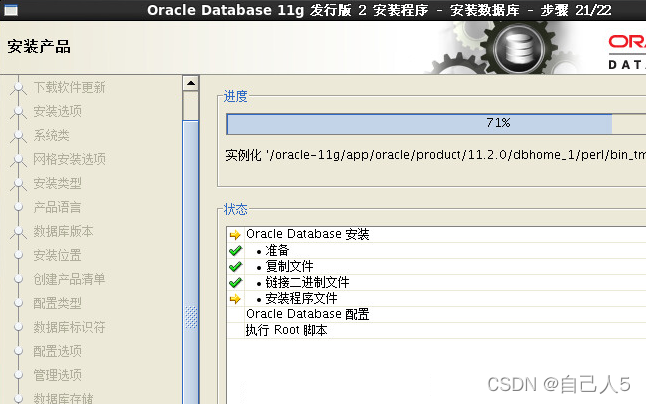Click the green checkmark beside 准备
The width and height of the screenshot is (646, 404).
[x=235, y=250]
